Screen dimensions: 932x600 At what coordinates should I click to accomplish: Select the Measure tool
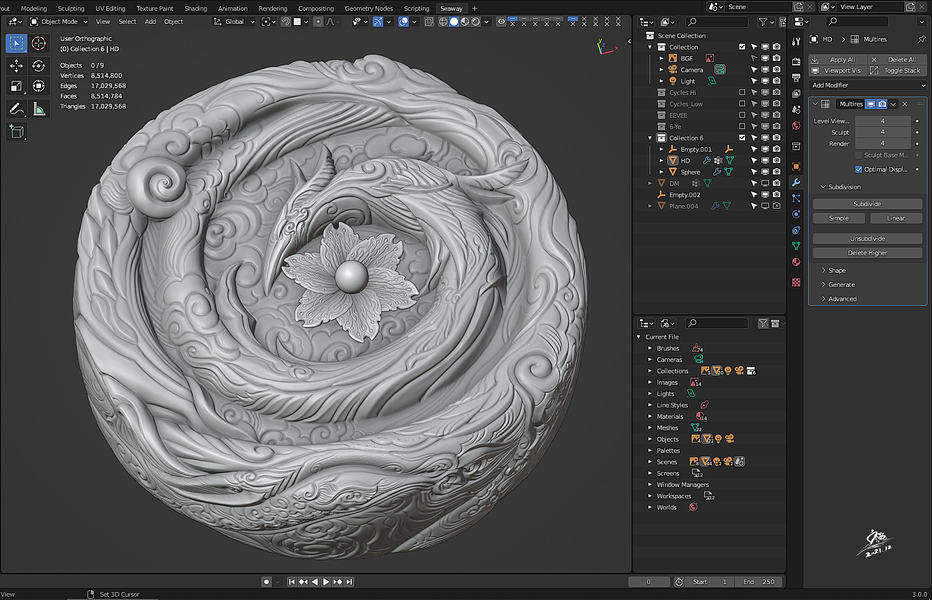click(39, 109)
